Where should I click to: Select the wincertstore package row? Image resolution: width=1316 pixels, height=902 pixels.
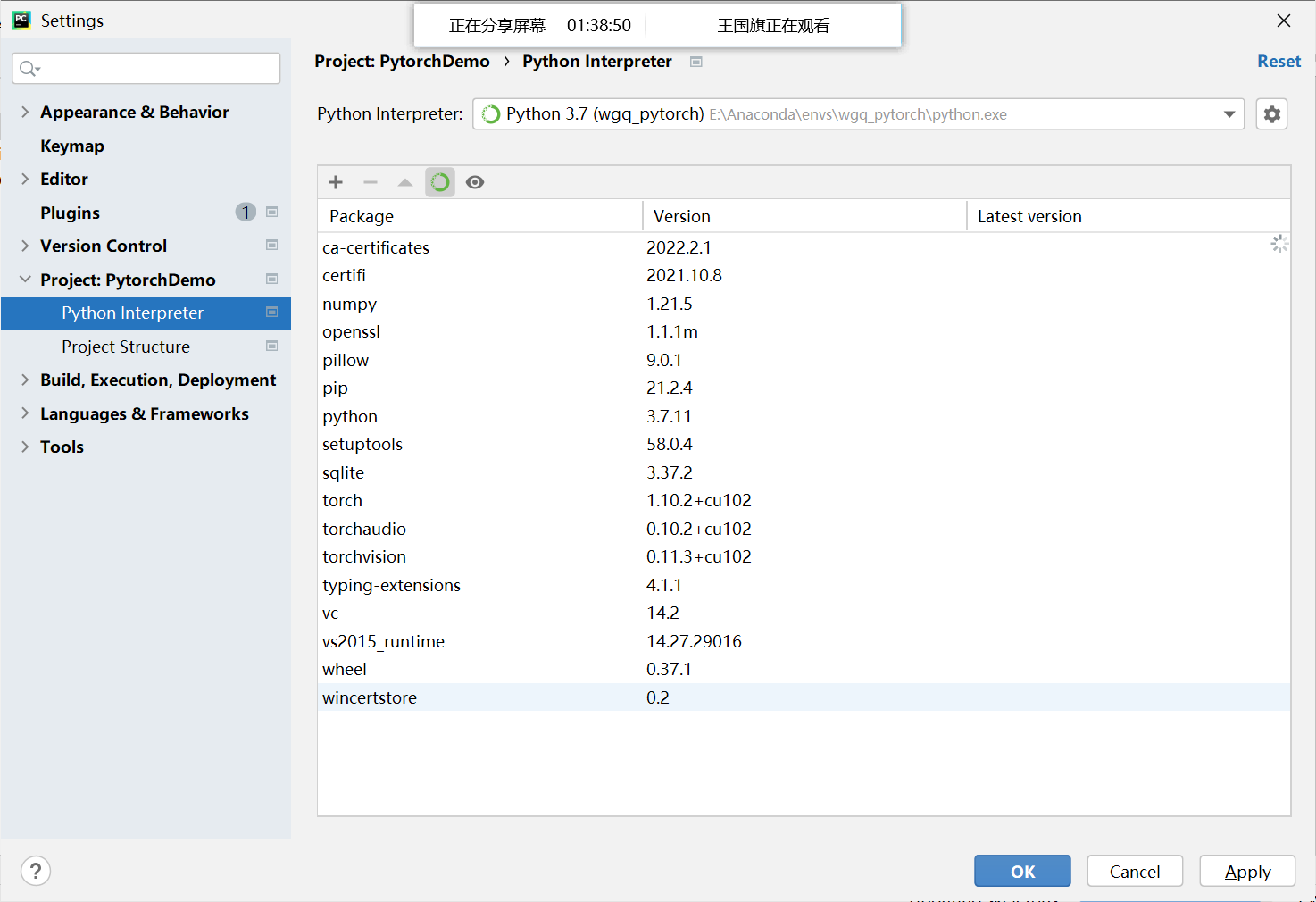click(x=804, y=697)
